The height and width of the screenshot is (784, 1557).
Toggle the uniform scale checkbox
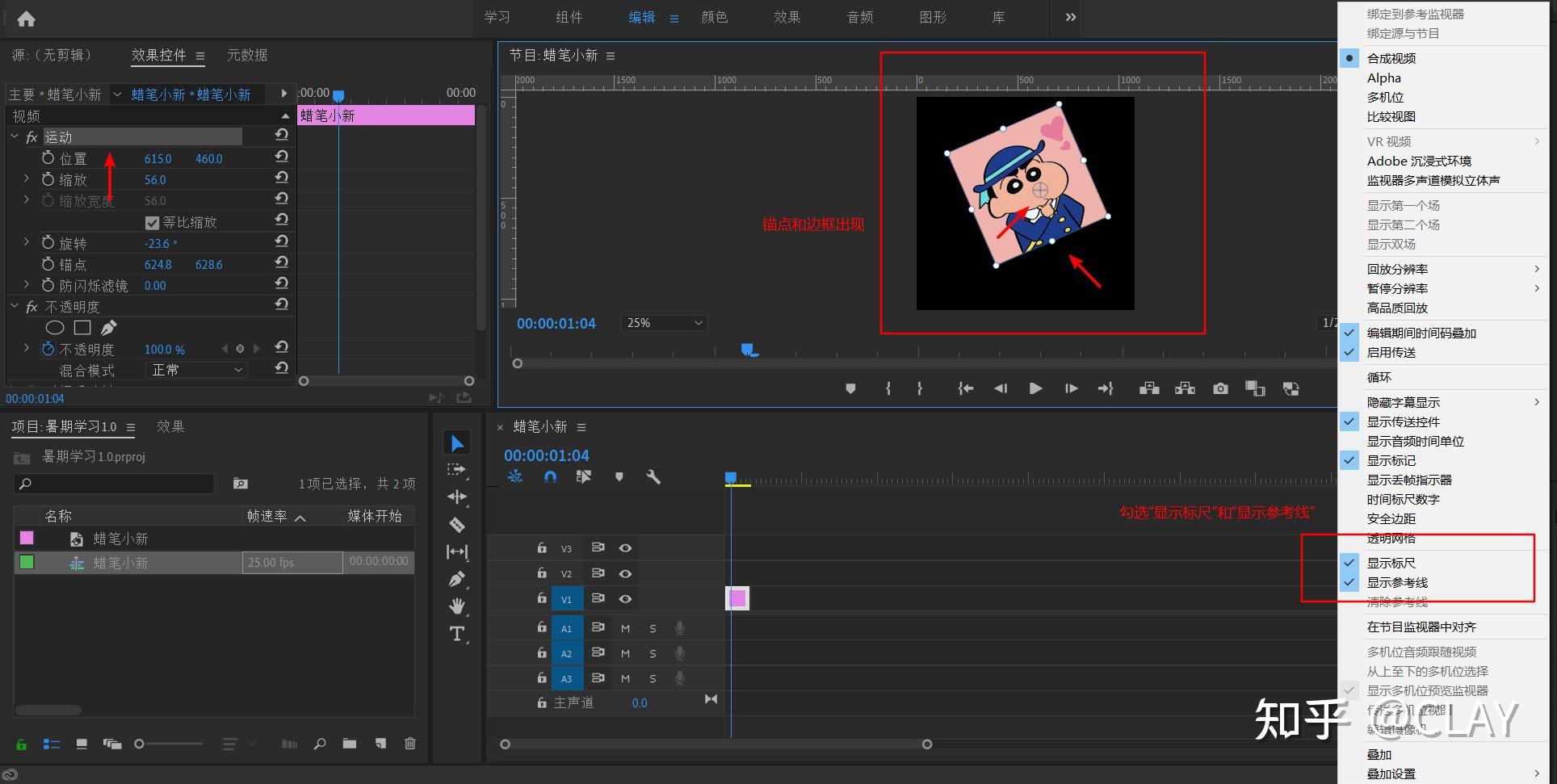point(152,223)
